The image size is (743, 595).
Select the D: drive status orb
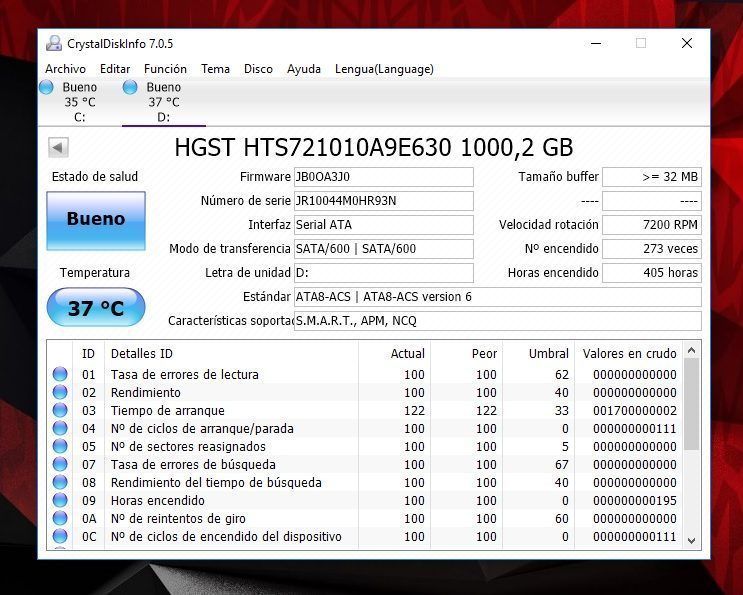point(130,88)
